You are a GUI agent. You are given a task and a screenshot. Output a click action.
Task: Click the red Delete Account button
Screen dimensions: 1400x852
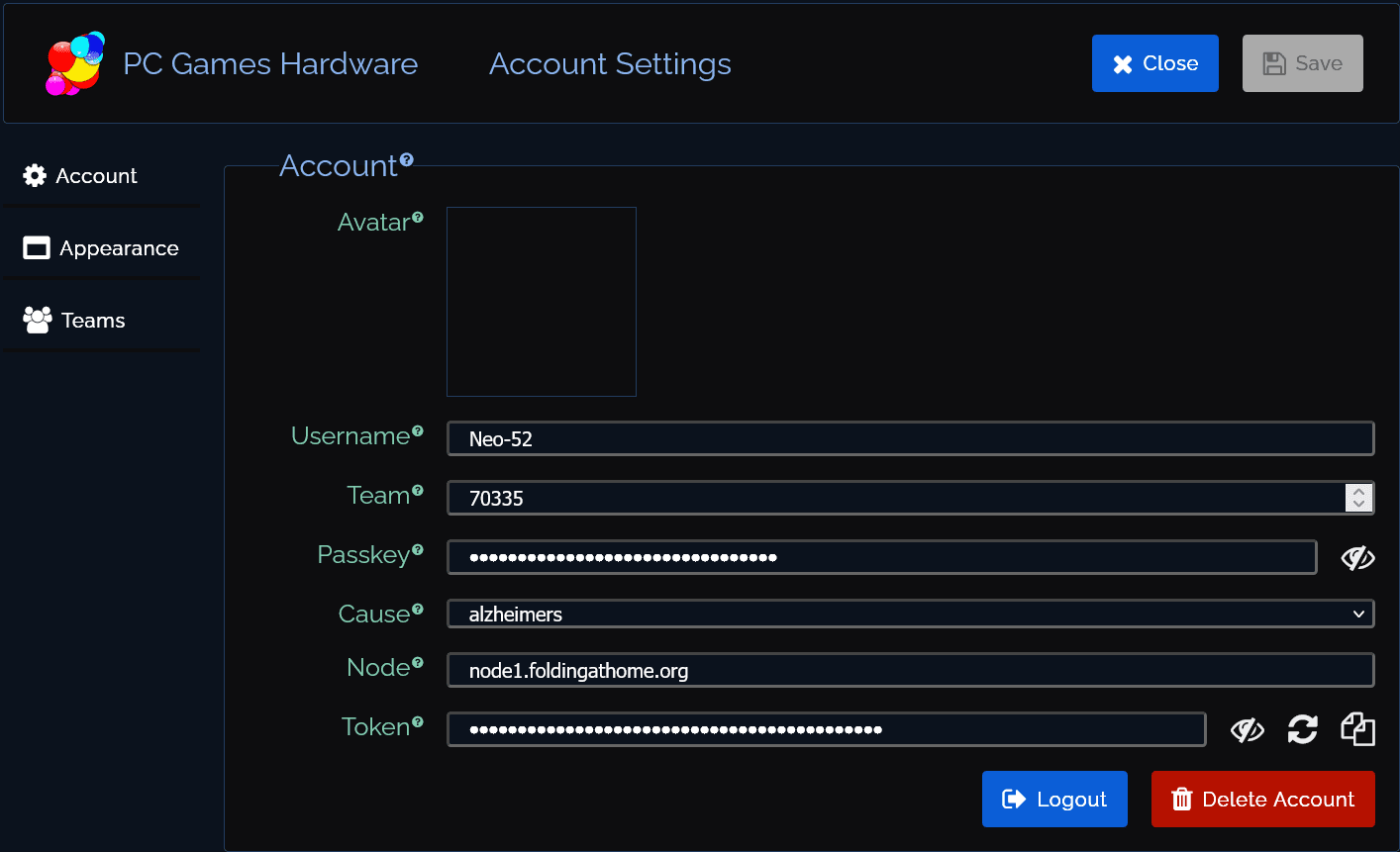[1262, 799]
